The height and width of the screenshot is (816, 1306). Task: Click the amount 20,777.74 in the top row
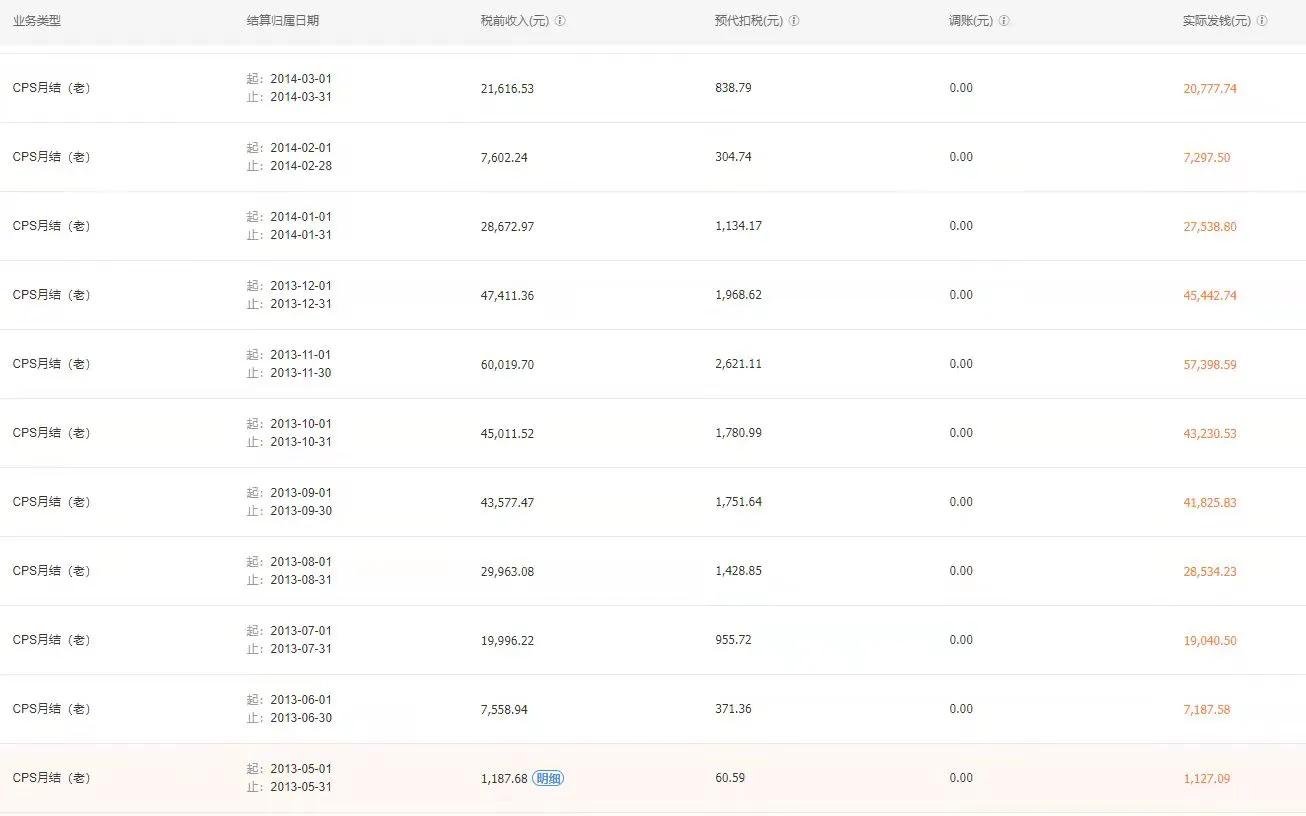tap(1208, 87)
